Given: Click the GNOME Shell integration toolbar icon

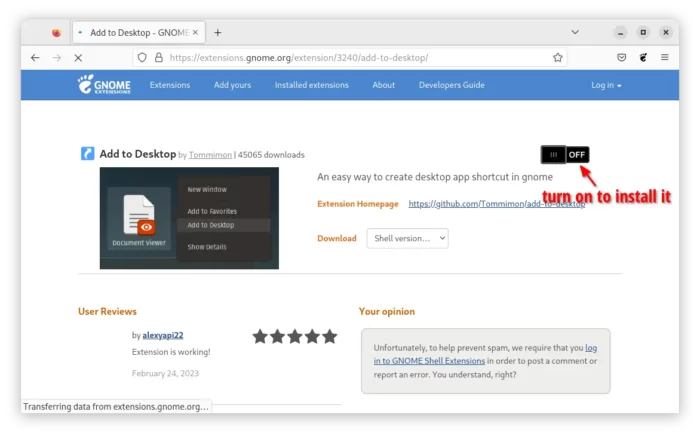Looking at the screenshot, I should pos(643,57).
